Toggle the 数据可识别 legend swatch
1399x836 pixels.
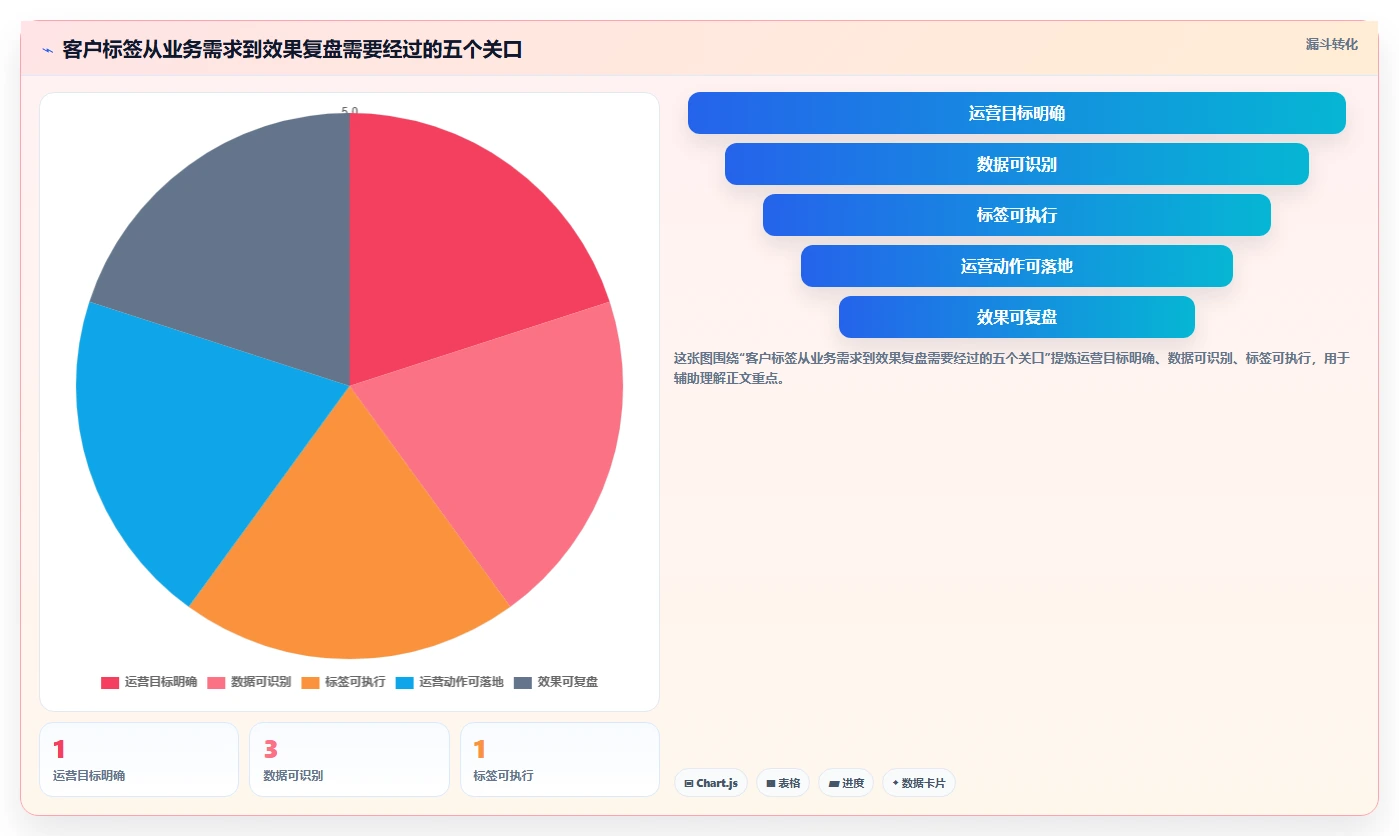[x=216, y=682]
